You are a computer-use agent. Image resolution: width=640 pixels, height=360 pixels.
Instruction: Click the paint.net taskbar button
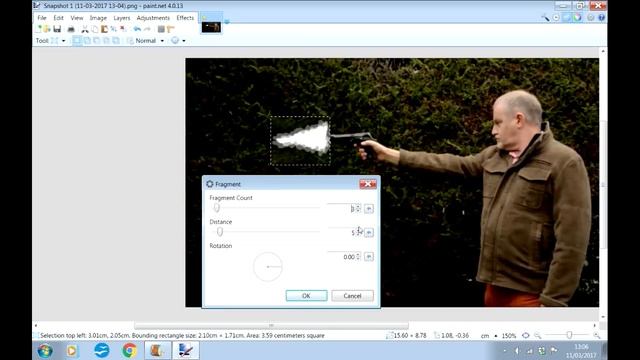point(186,351)
